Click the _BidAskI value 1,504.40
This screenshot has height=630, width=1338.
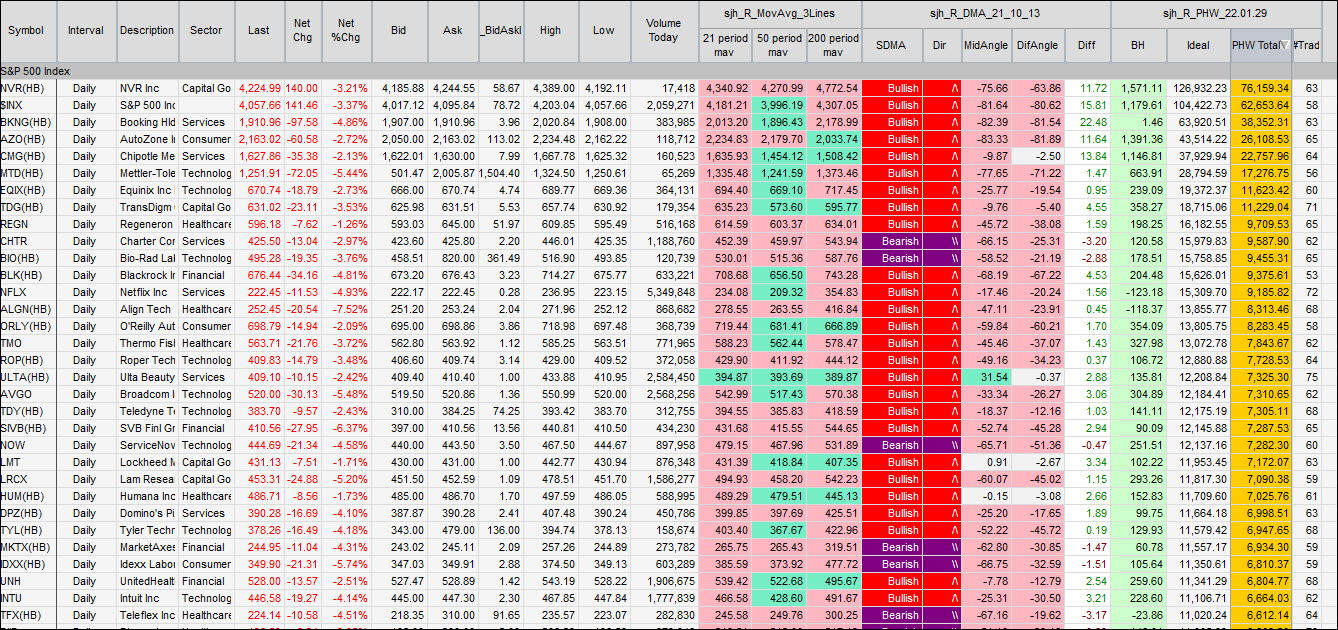click(x=501, y=173)
